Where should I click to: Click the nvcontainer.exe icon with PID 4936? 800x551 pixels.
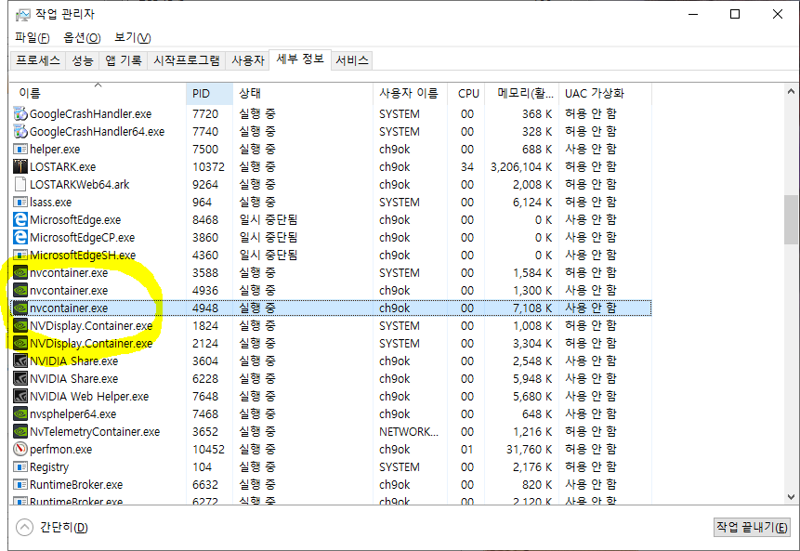[20, 291]
